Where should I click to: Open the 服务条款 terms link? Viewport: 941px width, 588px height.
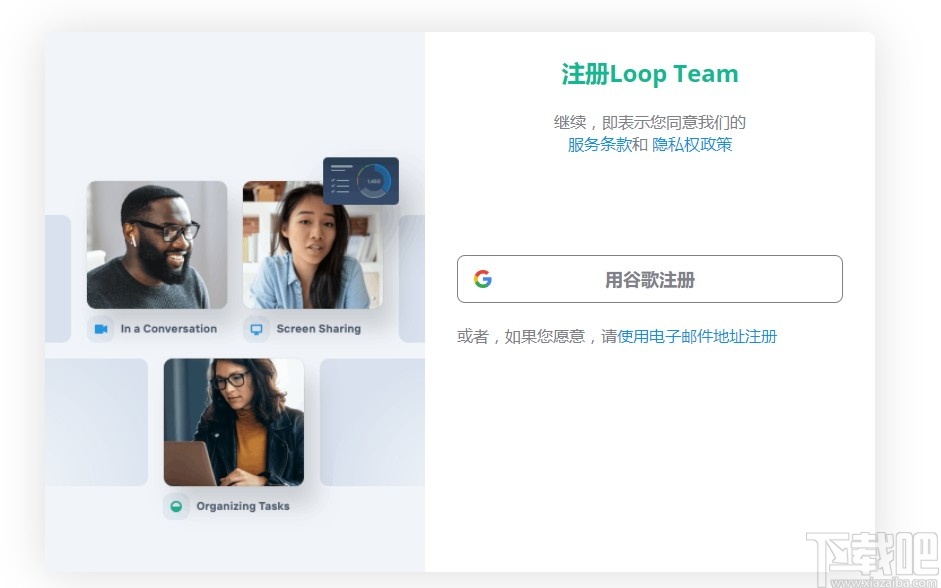[x=601, y=144]
